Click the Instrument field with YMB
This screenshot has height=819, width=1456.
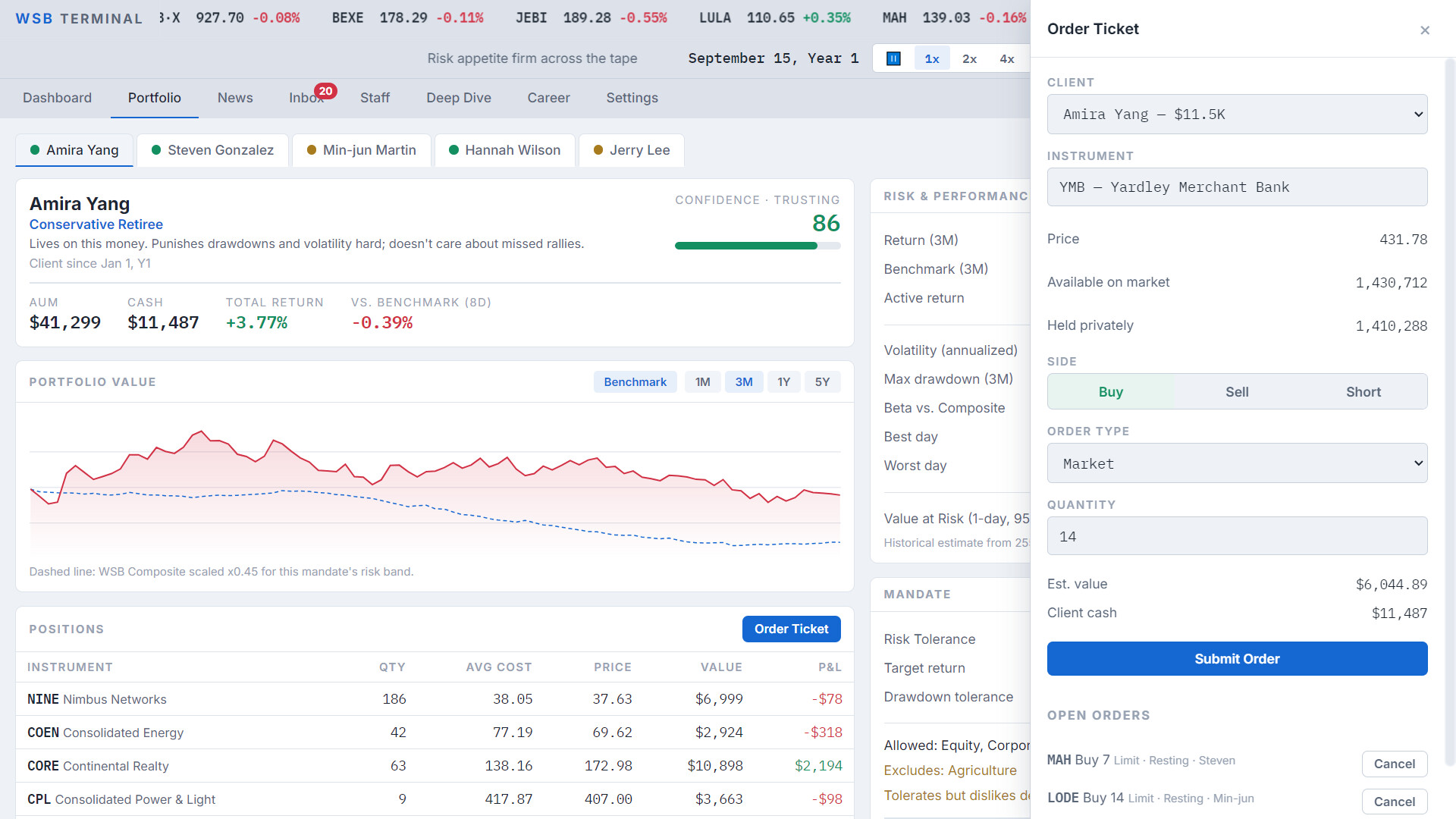(x=1237, y=187)
